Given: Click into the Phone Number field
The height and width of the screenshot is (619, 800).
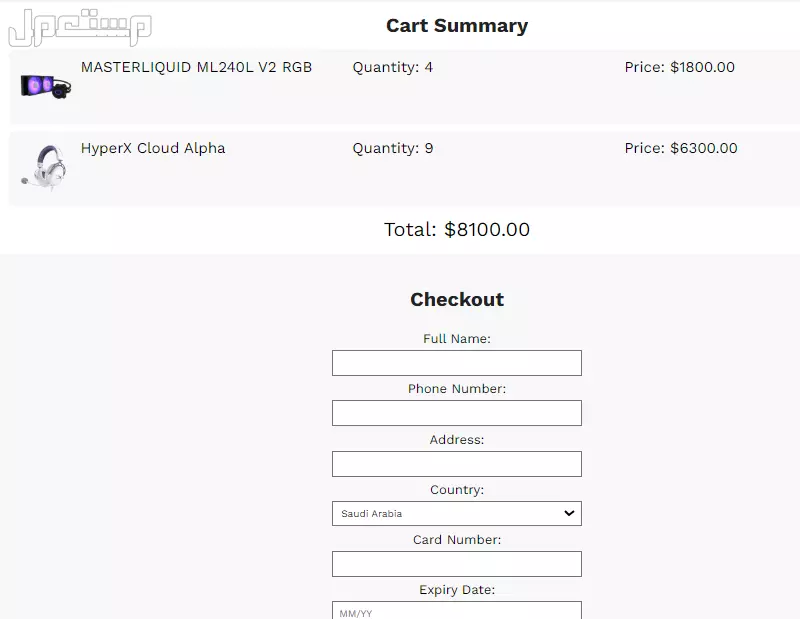Looking at the screenshot, I should coord(456,413).
